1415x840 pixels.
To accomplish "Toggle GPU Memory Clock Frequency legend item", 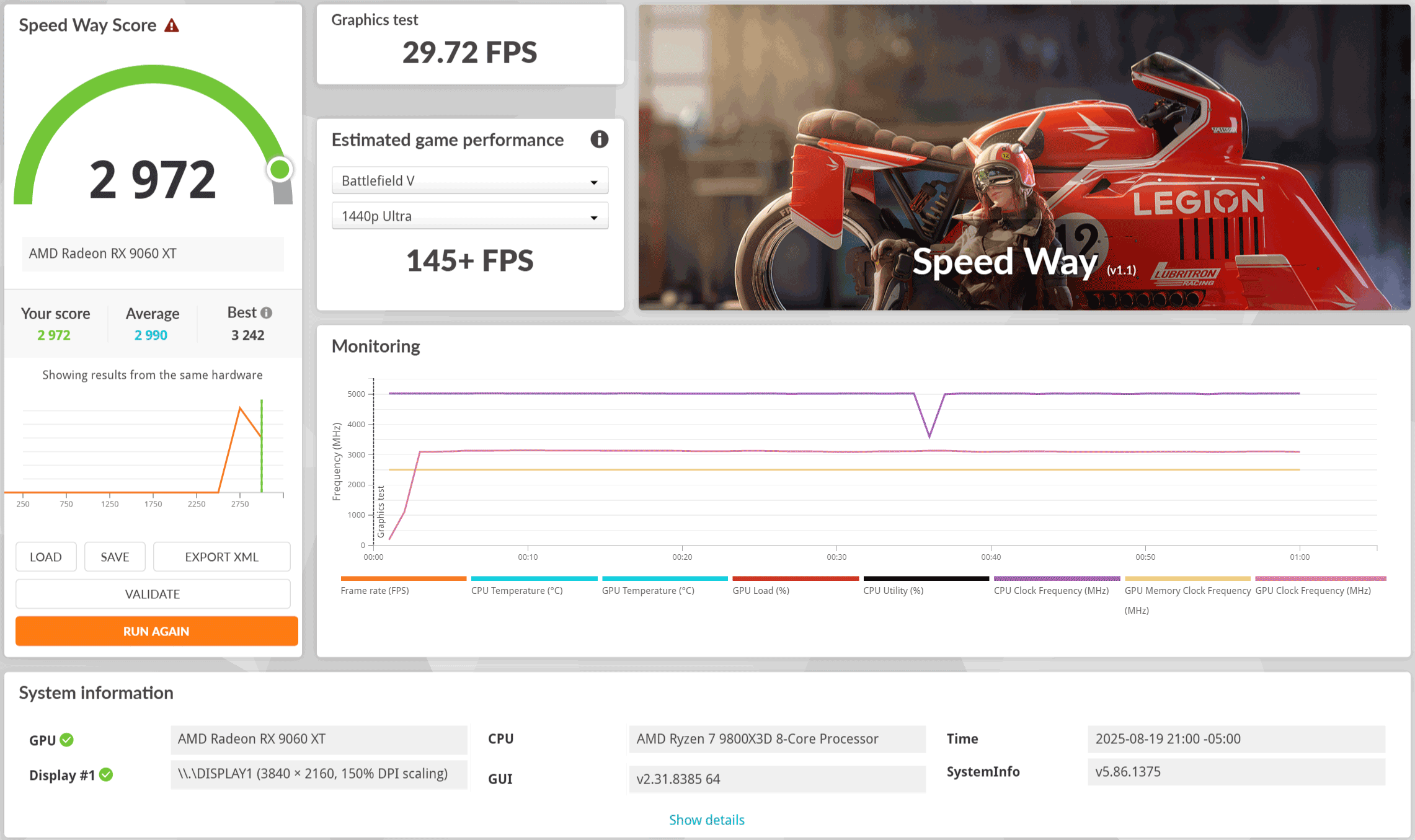I will (1187, 591).
